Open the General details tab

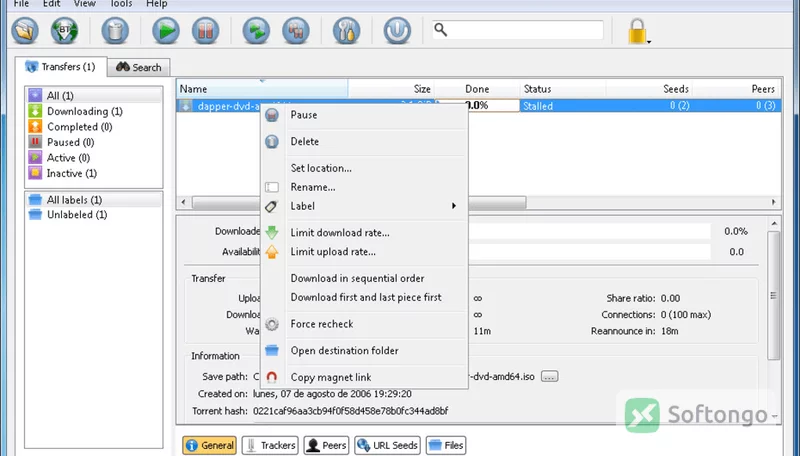(x=209, y=445)
